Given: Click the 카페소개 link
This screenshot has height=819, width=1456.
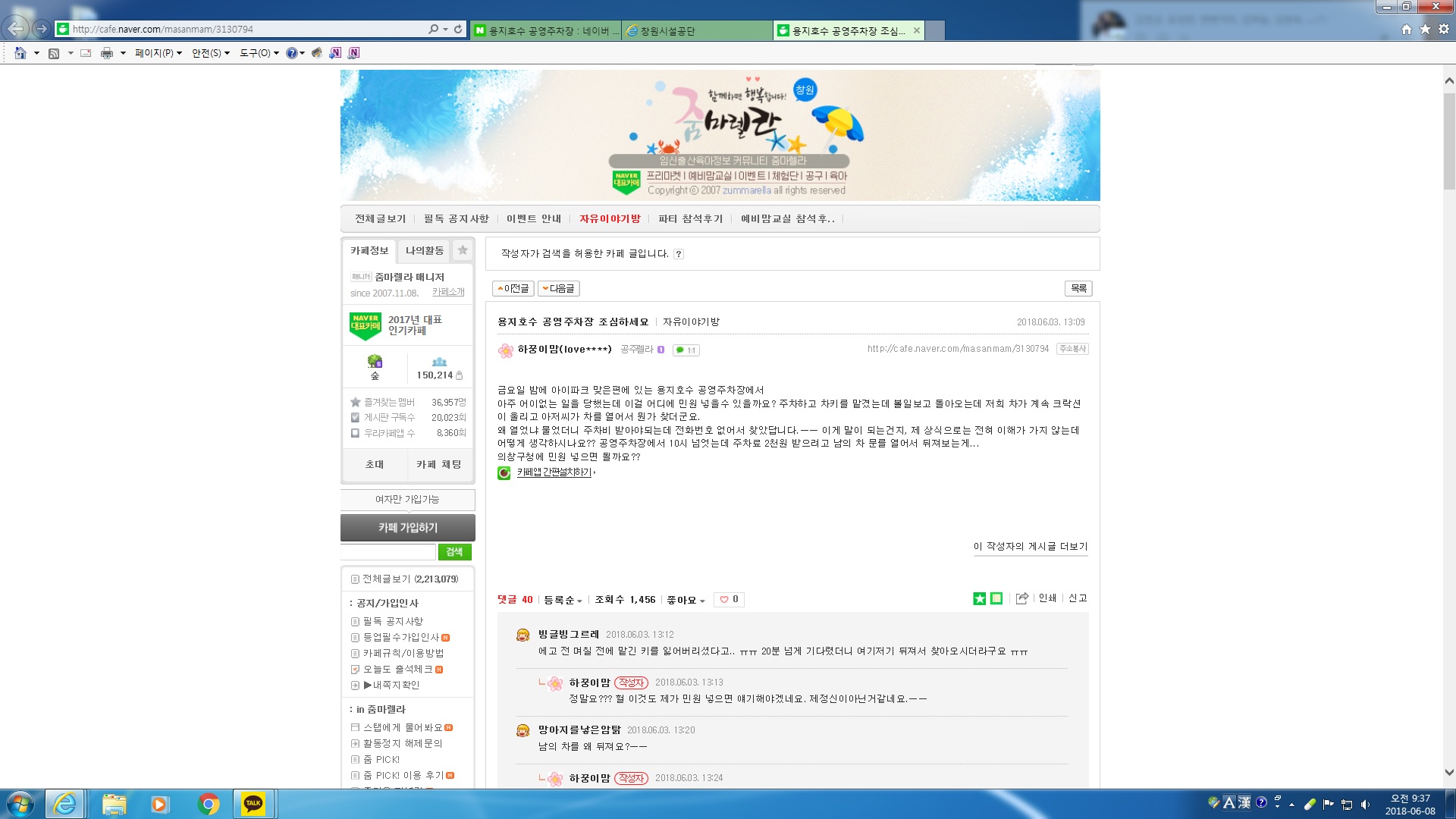Looking at the screenshot, I should click(x=448, y=292).
